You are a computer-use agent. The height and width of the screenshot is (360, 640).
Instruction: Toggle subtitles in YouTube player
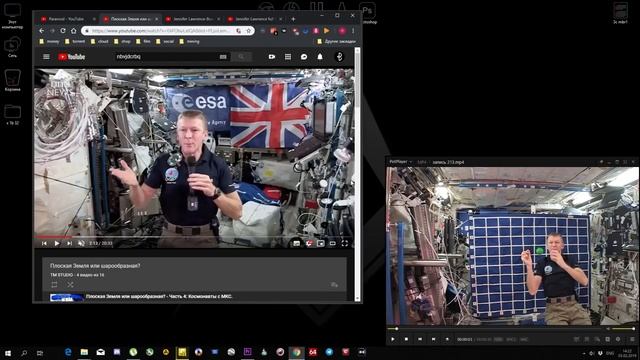click(297, 243)
